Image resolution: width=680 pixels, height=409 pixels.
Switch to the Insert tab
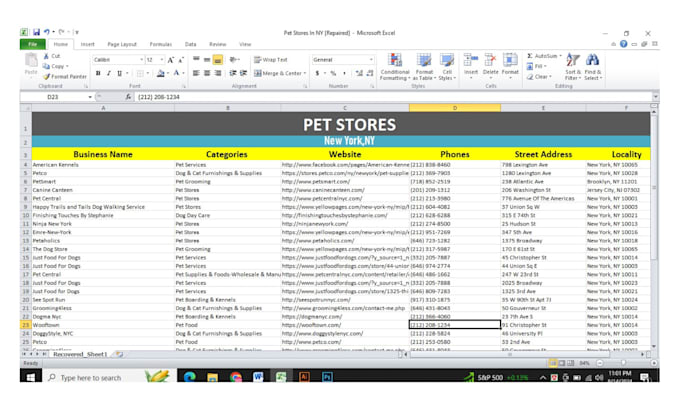click(x=87, y=44)
